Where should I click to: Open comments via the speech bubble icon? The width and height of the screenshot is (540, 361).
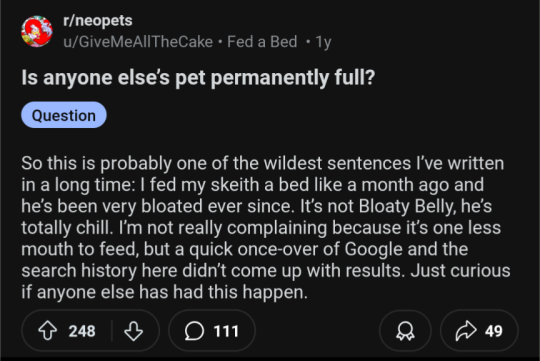click(194, 331)
